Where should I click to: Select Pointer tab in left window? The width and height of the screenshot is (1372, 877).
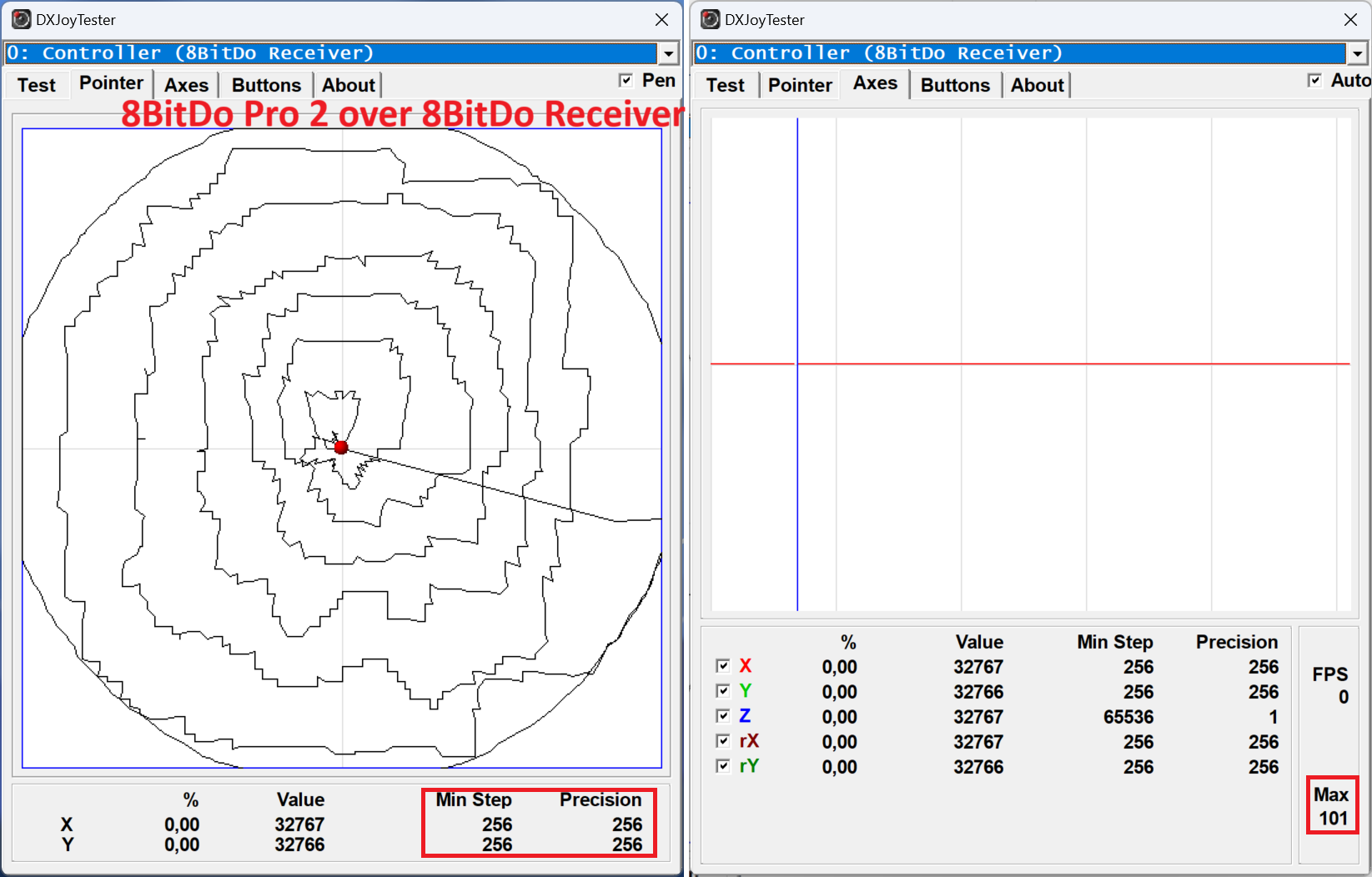111,83
